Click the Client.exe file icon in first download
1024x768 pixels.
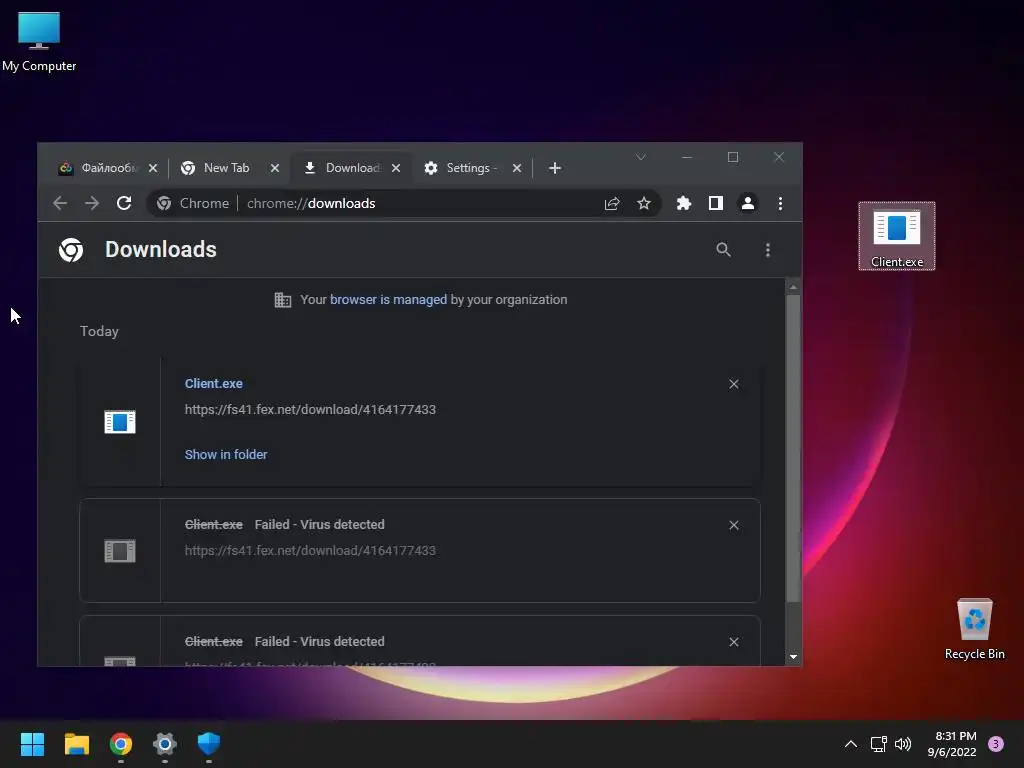tap(120, 422)
